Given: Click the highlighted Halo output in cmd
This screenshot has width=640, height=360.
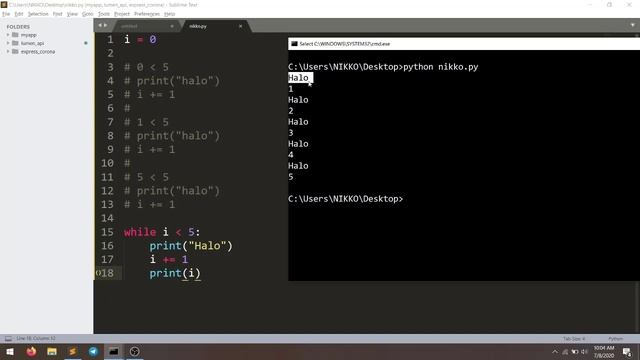Looking at the screenshot, I should 300,78.
